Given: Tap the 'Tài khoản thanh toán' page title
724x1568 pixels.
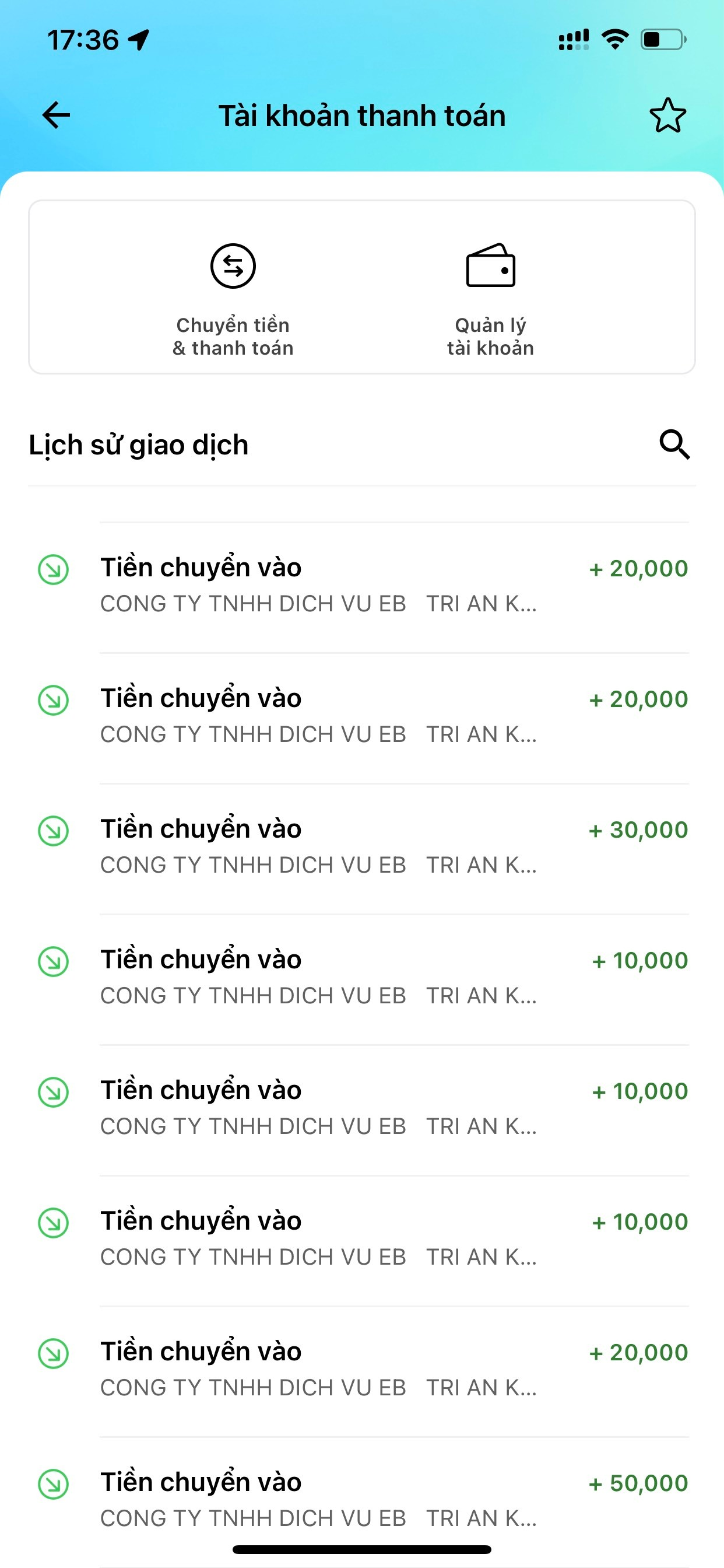Looking at the screenshot, I should 362,116.
